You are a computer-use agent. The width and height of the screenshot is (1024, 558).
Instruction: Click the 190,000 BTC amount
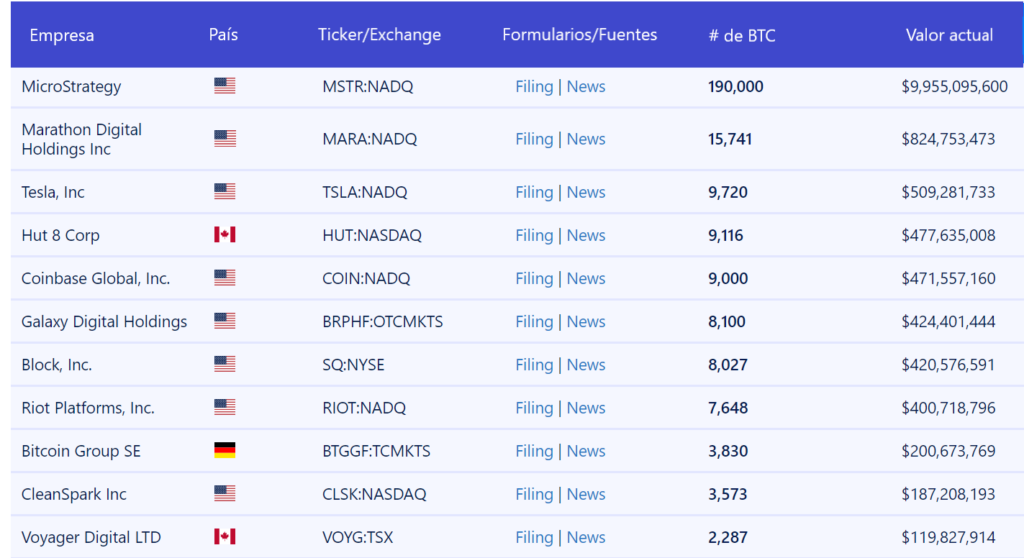(735, 87)
